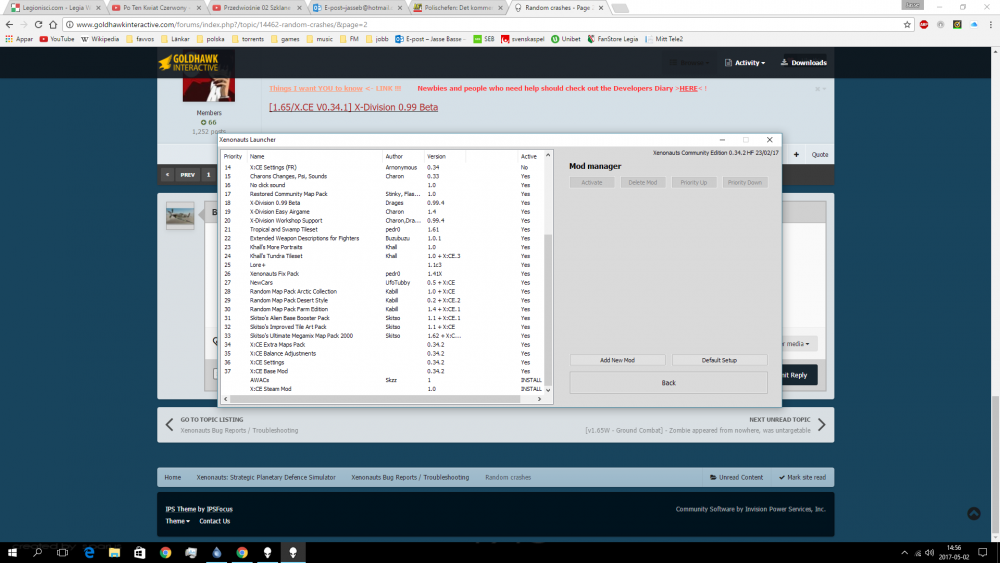Open the polska bookmark folder

pos(210,39)
